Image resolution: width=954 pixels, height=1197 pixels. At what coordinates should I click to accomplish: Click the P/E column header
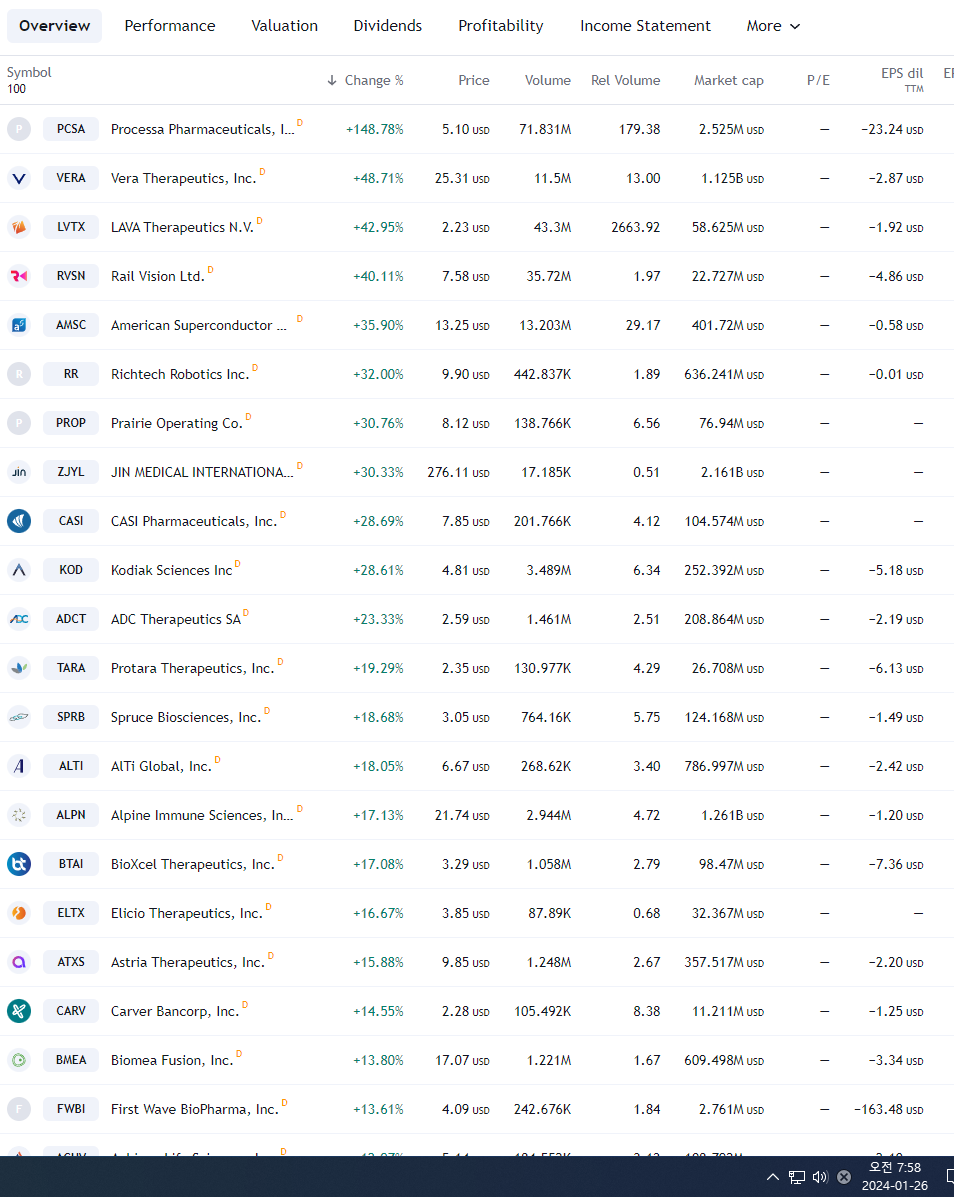pyautogui.click(x=818, y=80)
